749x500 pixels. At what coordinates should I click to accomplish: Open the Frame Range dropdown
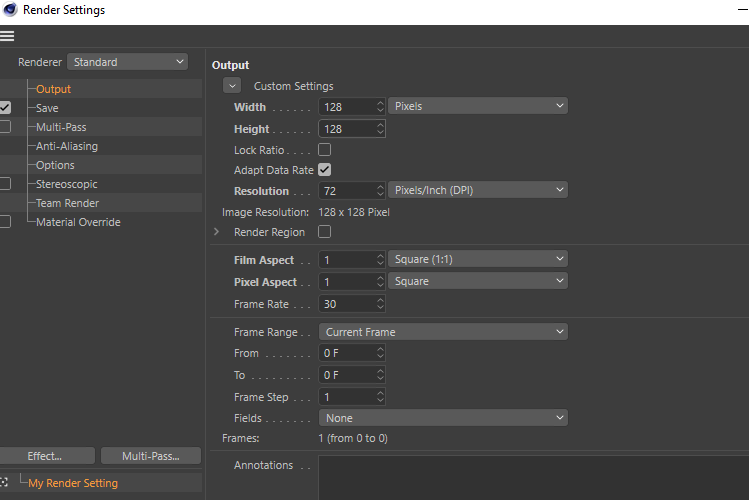(443, 332)
